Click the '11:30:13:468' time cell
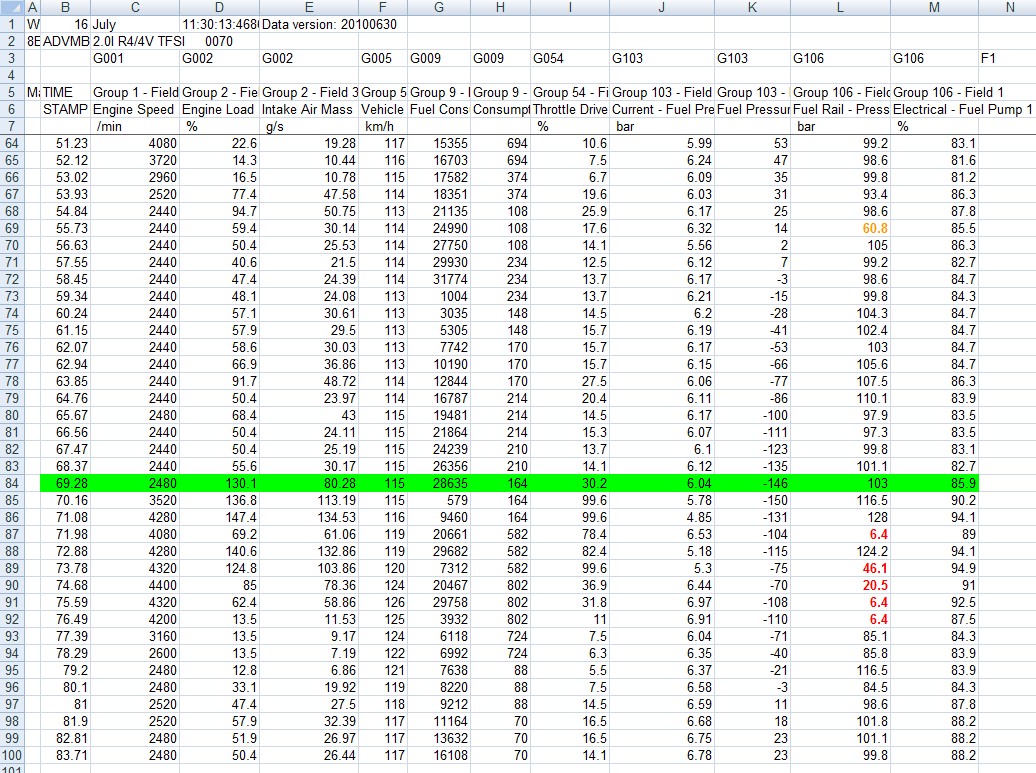This screenshot has height=773, width=1036. 219,24
